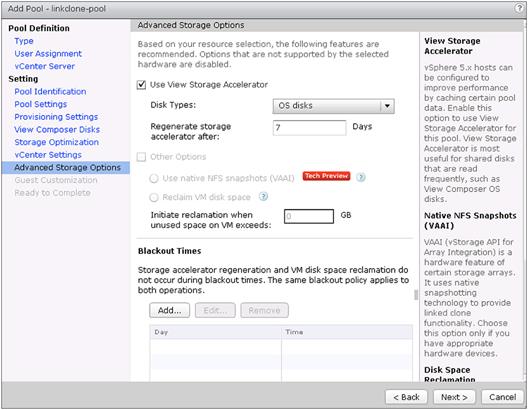
Task: Go to the Type step
Action: pyautogui.click(x=24, y=41)
